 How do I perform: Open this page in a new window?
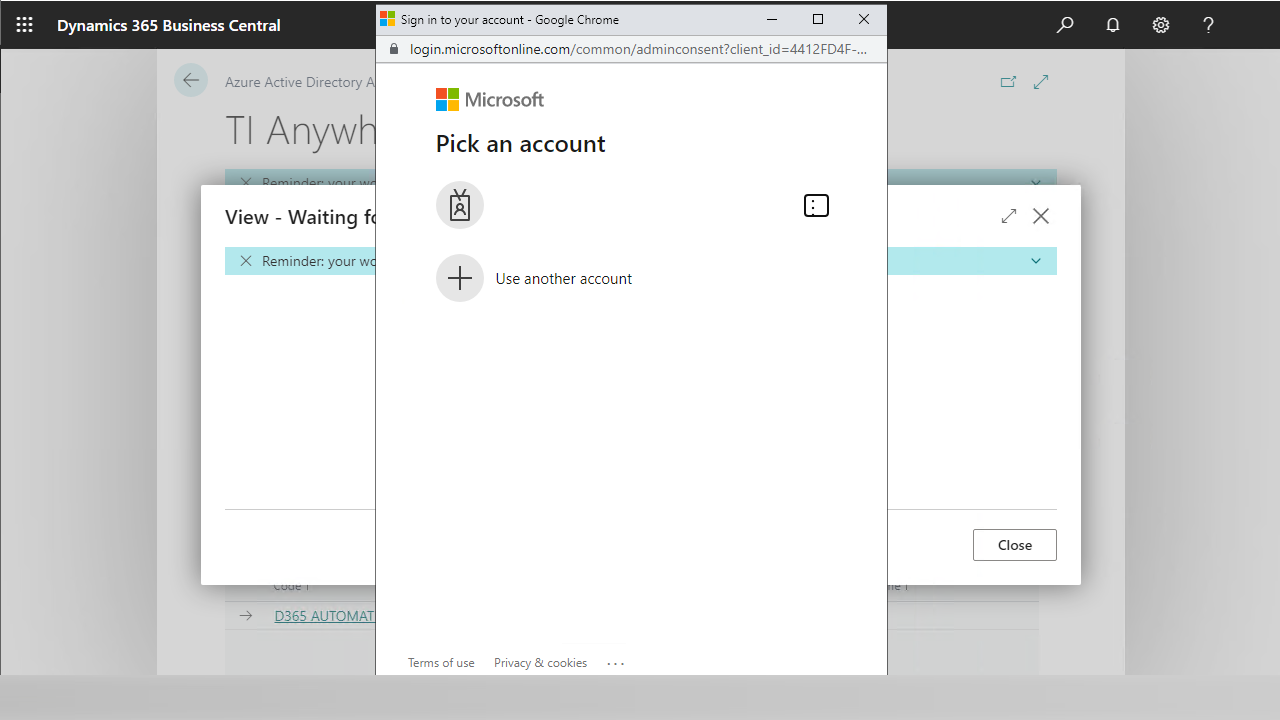coord(1008,82)
